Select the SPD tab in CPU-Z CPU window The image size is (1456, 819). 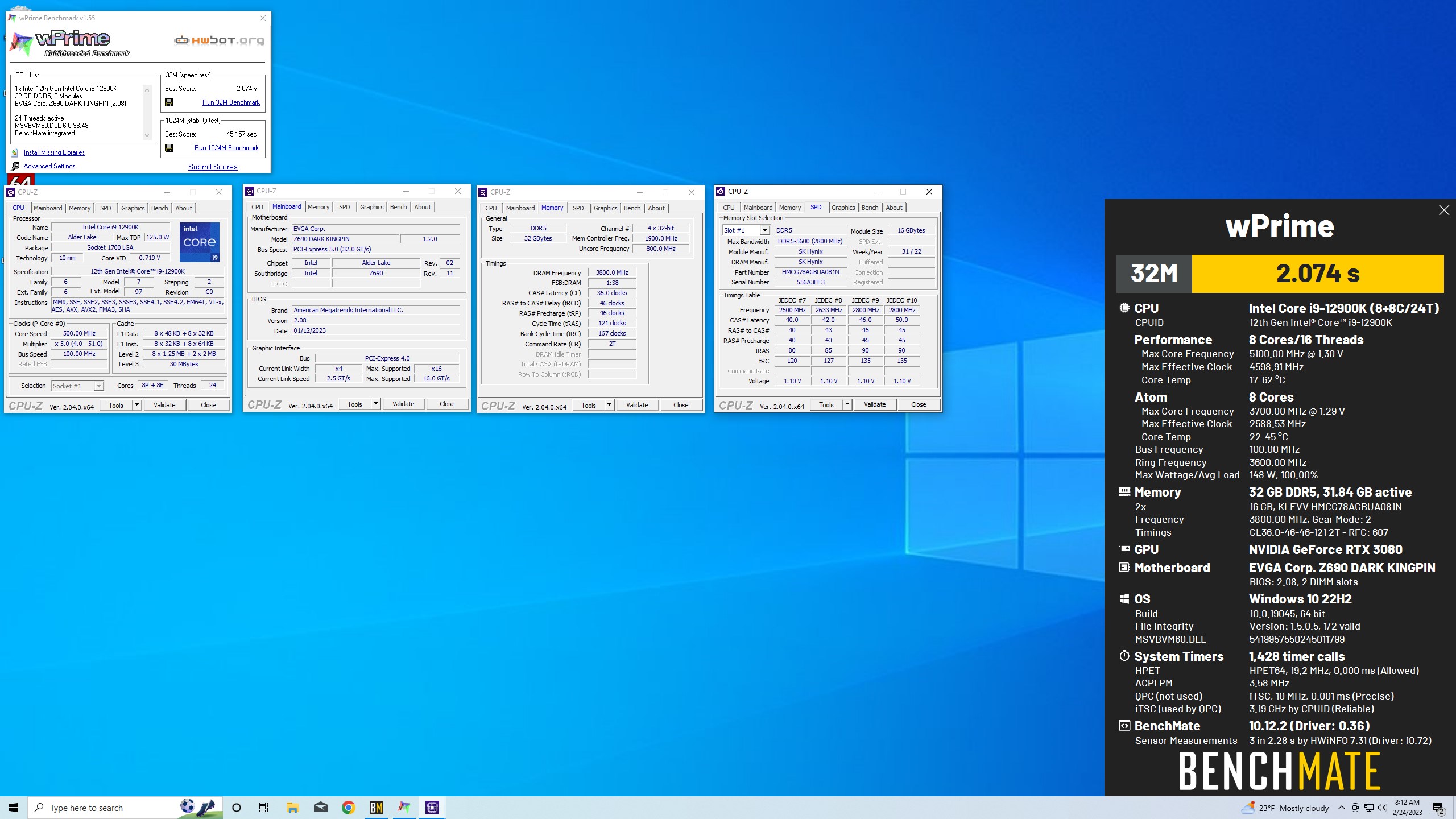[106, 208]
